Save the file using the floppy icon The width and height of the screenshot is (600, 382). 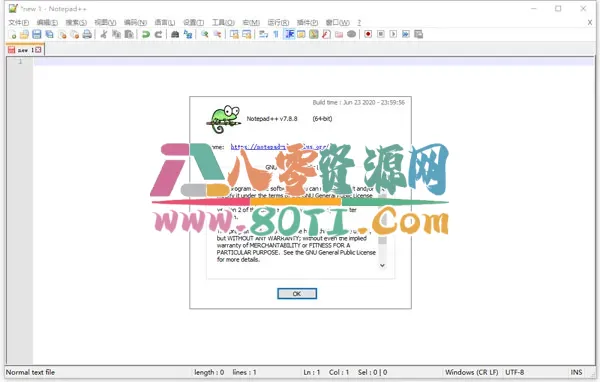37,34
